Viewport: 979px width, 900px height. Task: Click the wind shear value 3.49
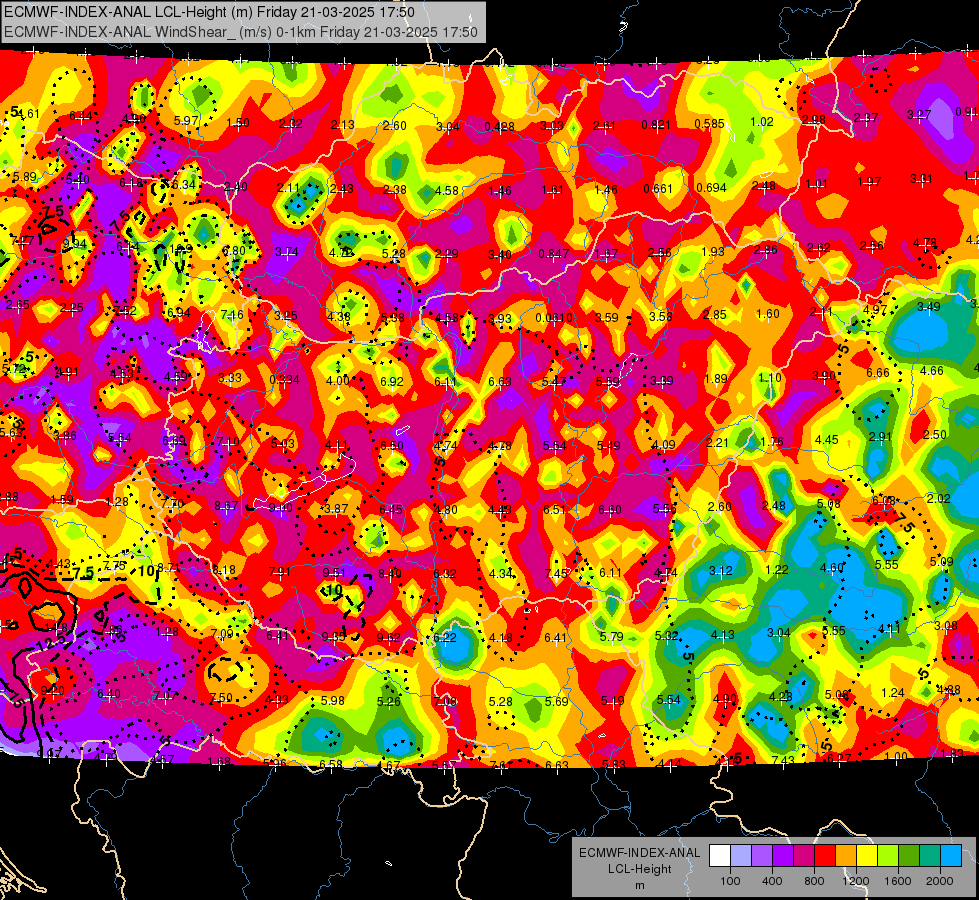928,307
